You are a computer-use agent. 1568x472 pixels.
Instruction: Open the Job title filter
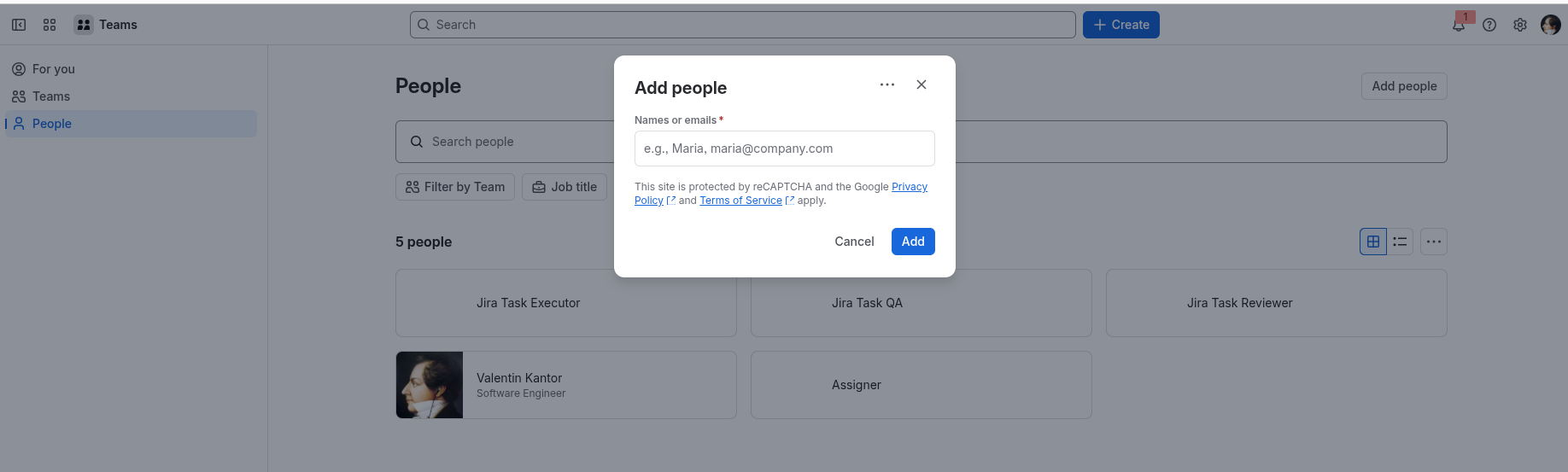click(x=565, y=187)
